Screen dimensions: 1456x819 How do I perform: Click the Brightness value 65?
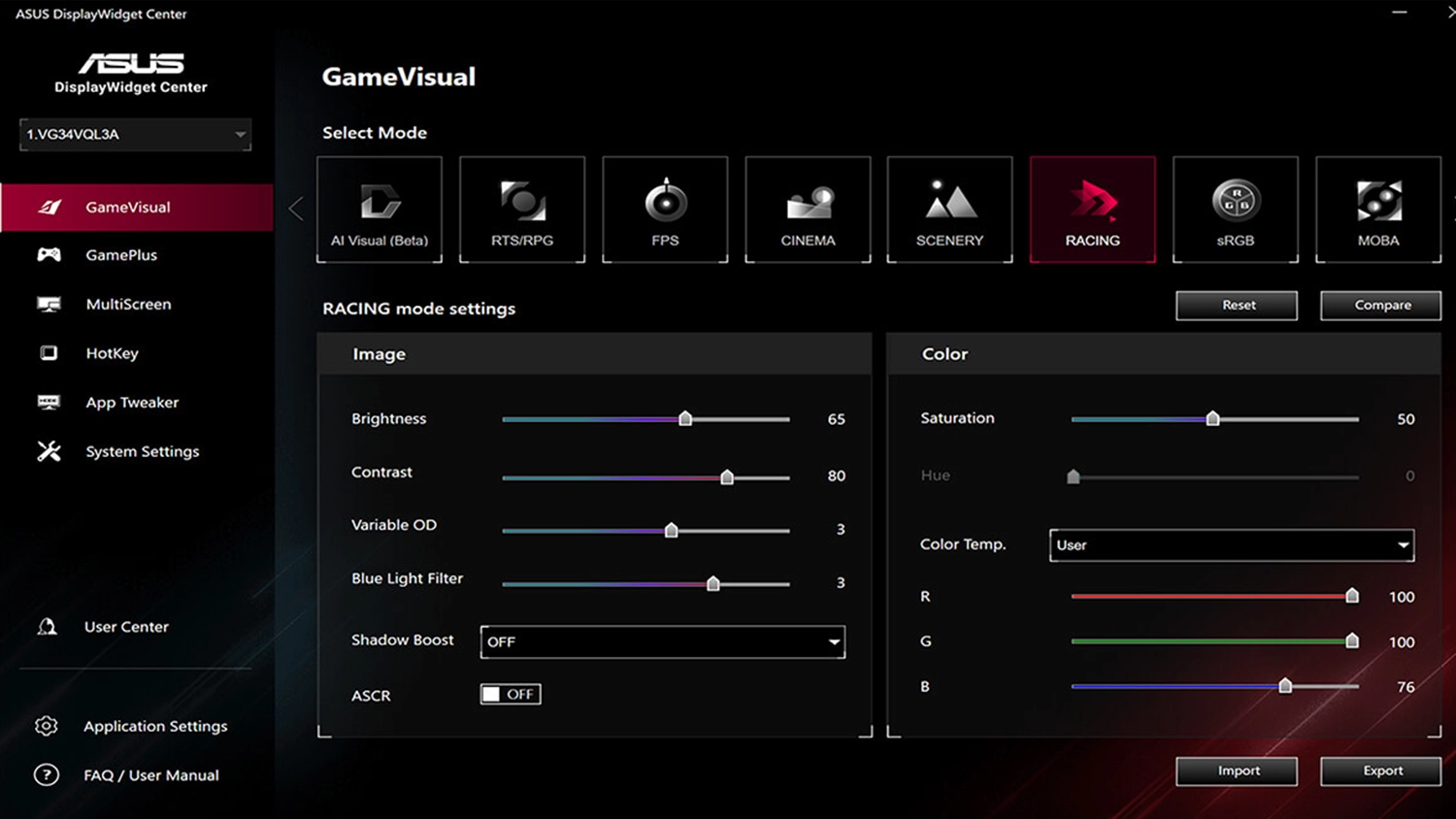tap(837, 419)
